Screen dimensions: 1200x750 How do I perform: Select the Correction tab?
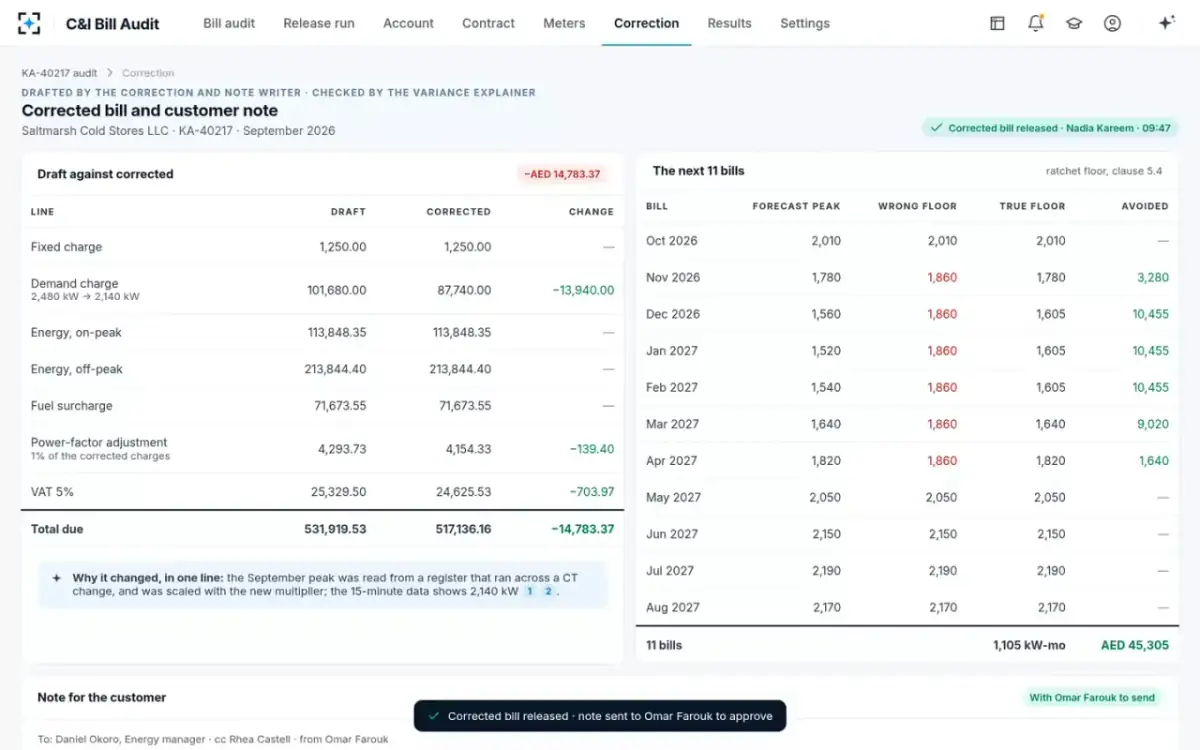click(x=646, y=23)
